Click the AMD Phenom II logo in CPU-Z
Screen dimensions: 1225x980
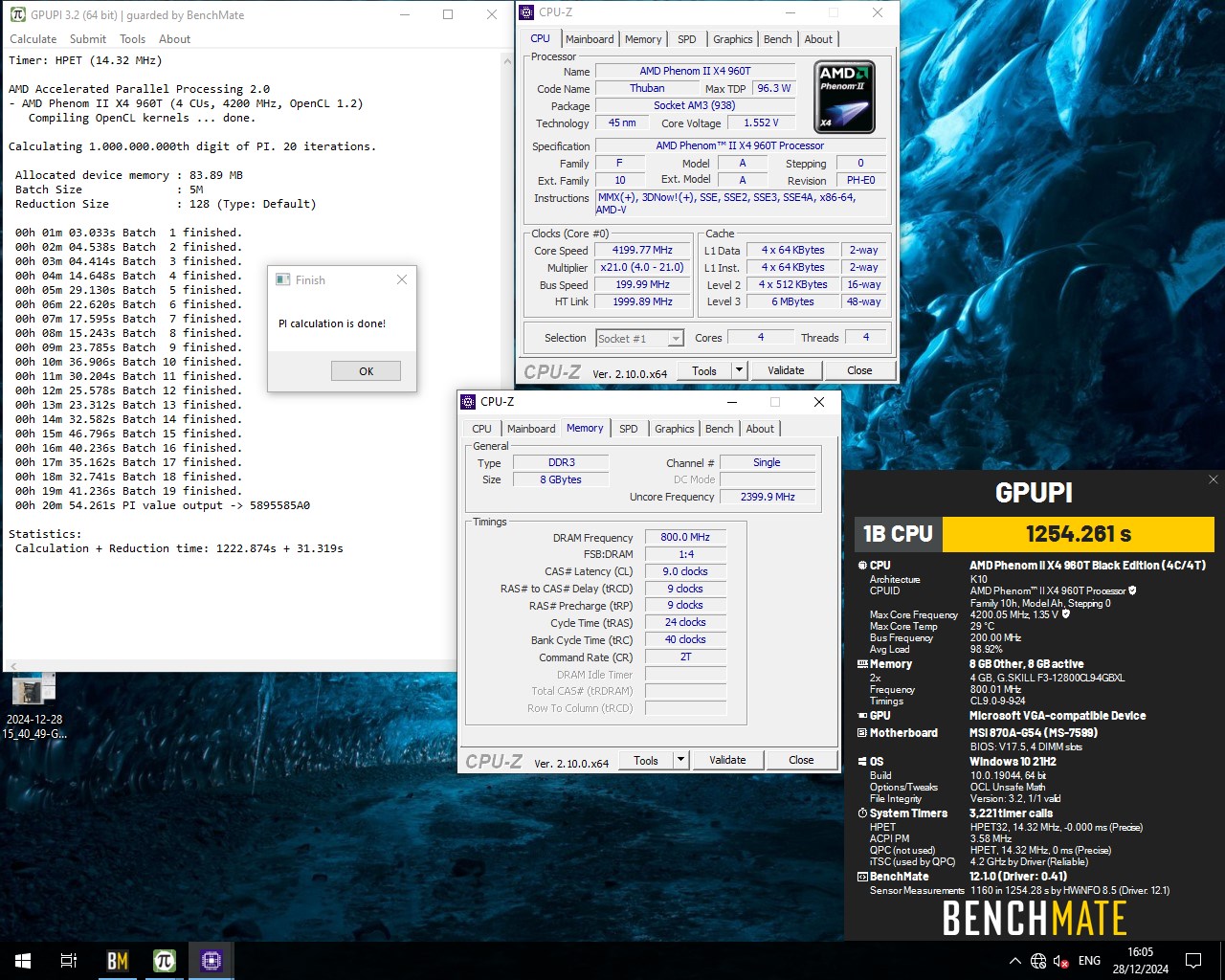pos(844,97)
